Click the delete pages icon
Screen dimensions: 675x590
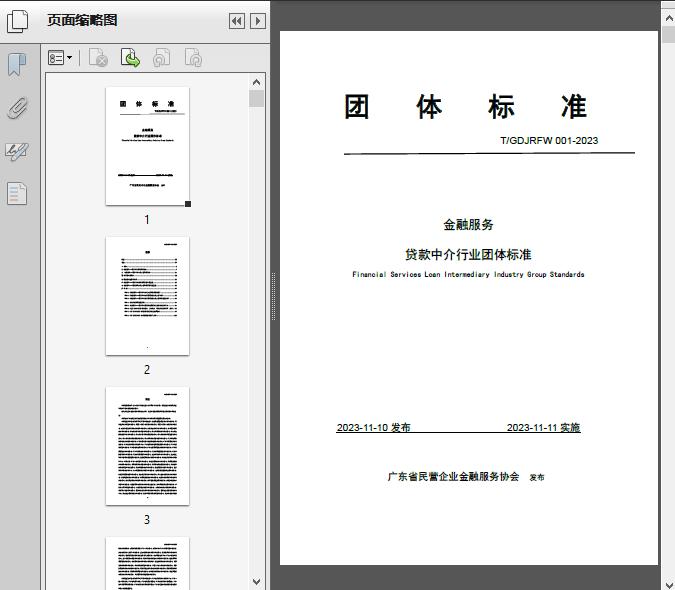coord(98,58)
